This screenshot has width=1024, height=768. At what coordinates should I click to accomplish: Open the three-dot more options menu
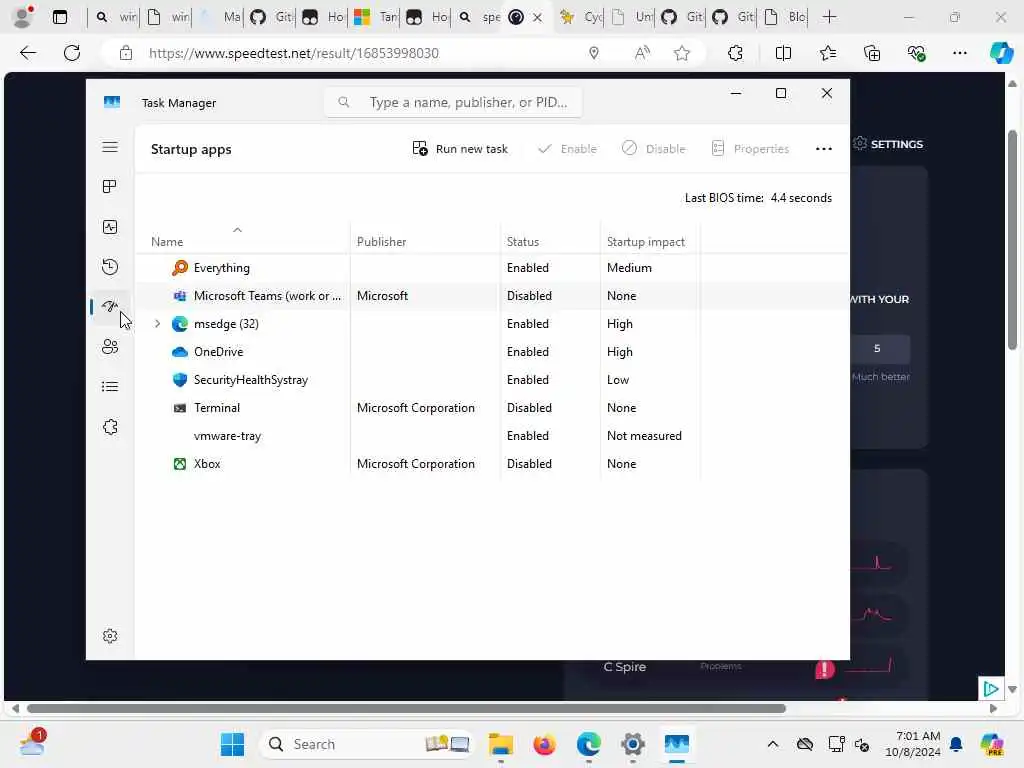[824, 149]
